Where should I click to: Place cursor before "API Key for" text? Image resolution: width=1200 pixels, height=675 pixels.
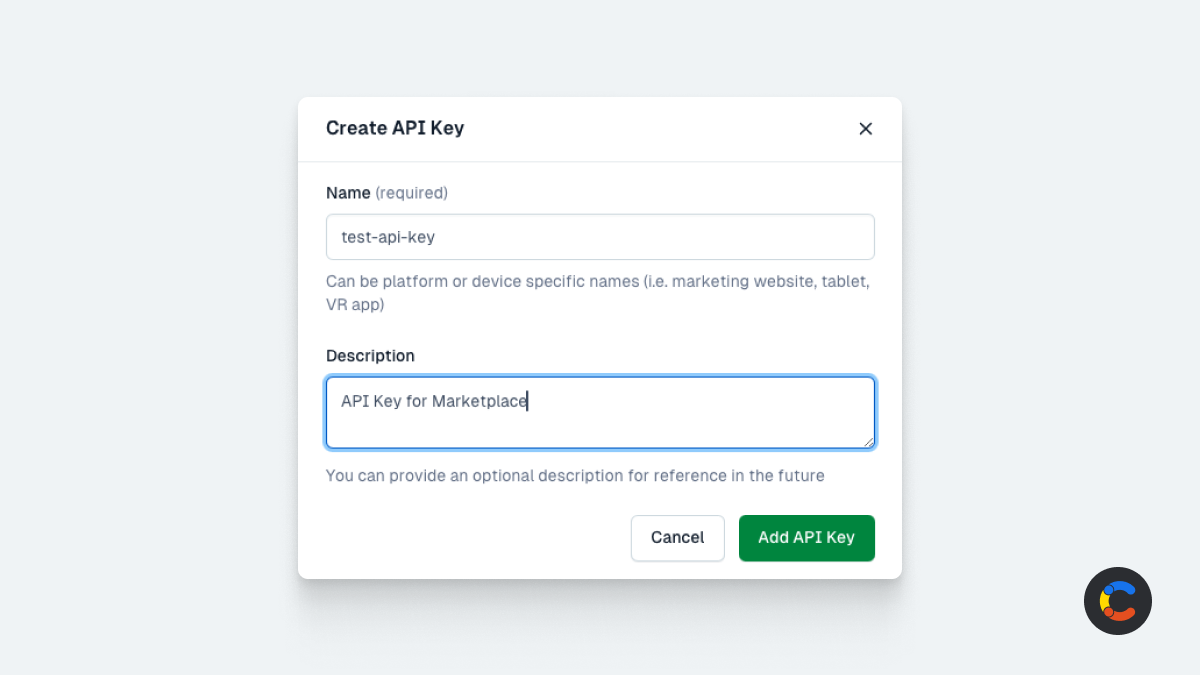[342, 401]
